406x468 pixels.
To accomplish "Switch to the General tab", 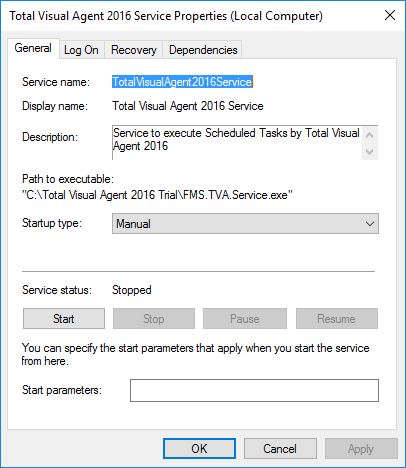I will (x=33, y=48).
